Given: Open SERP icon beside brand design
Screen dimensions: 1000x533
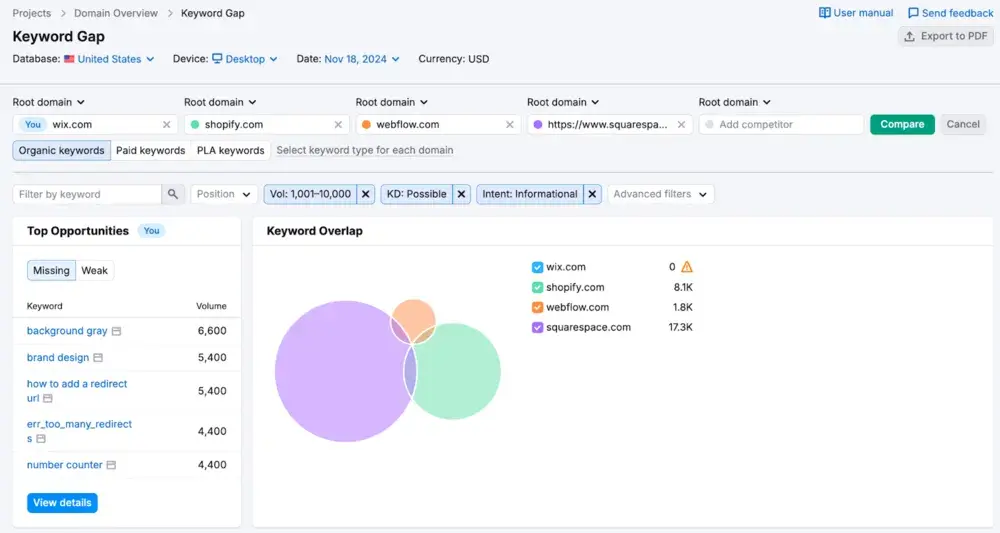Looking at the screenshot, I should (98, 358).
